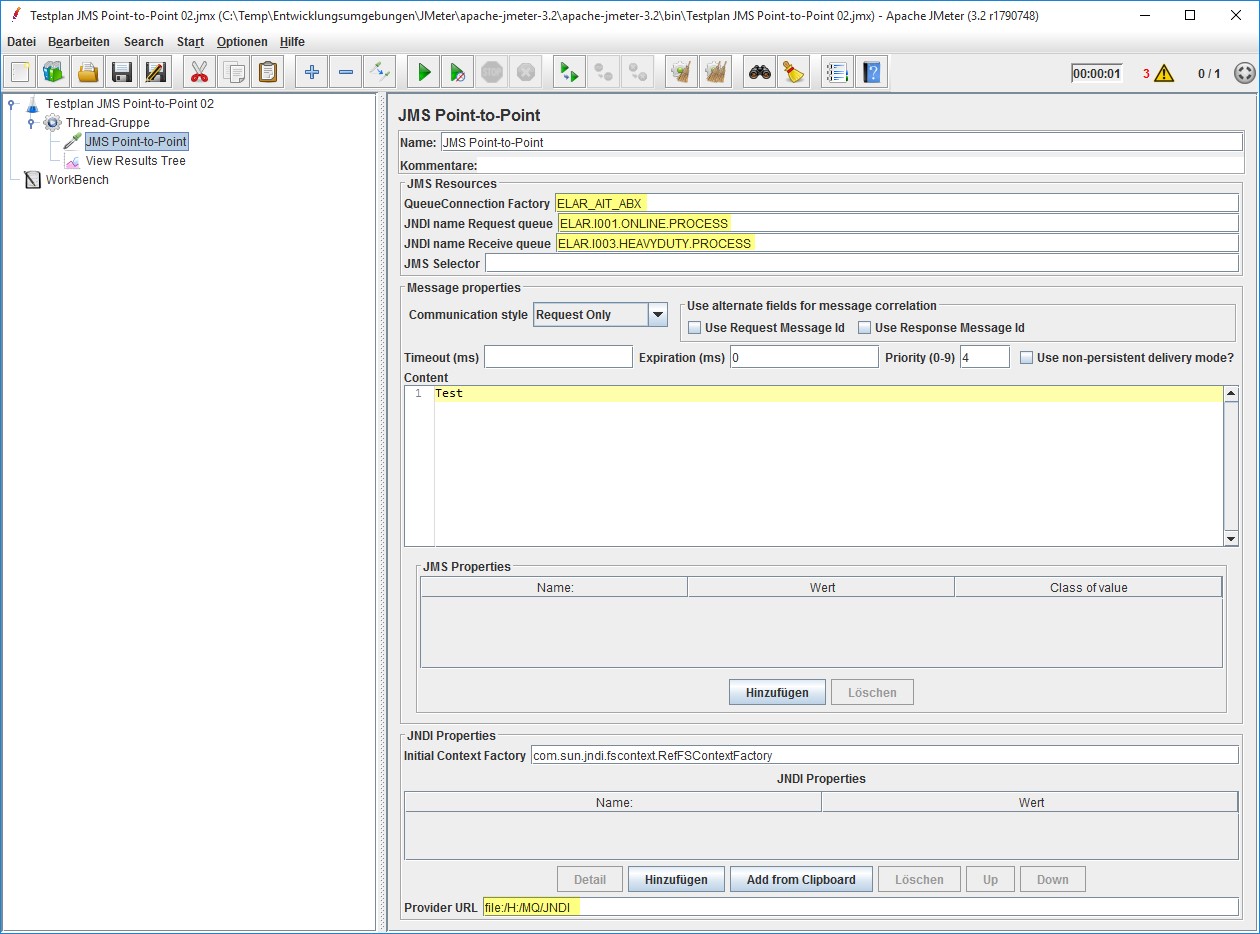Click the Expiration (ms) field
Screen dimensions: 1260x934
805,357
